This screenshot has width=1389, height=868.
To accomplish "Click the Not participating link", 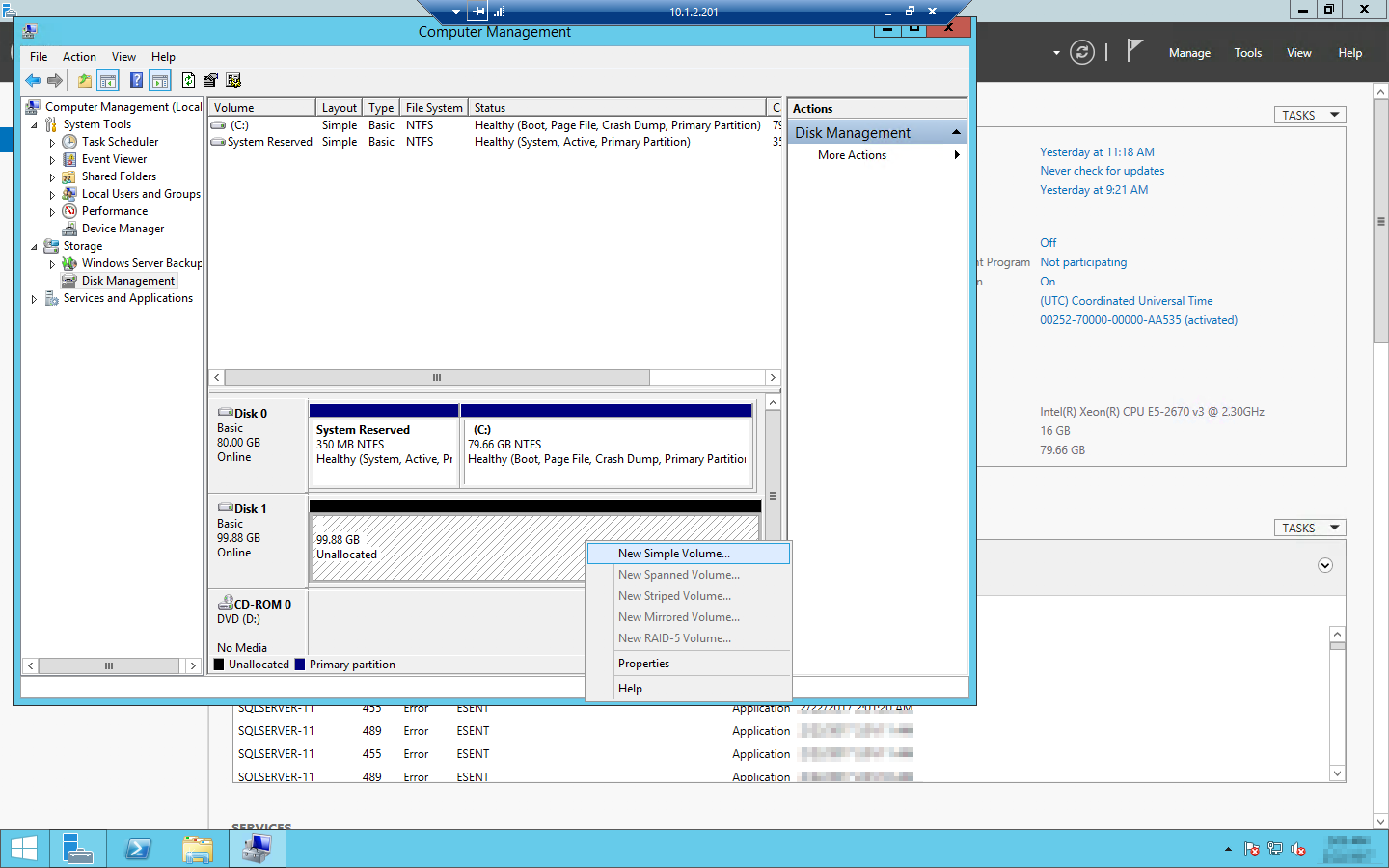I will tap(1083, 262).
